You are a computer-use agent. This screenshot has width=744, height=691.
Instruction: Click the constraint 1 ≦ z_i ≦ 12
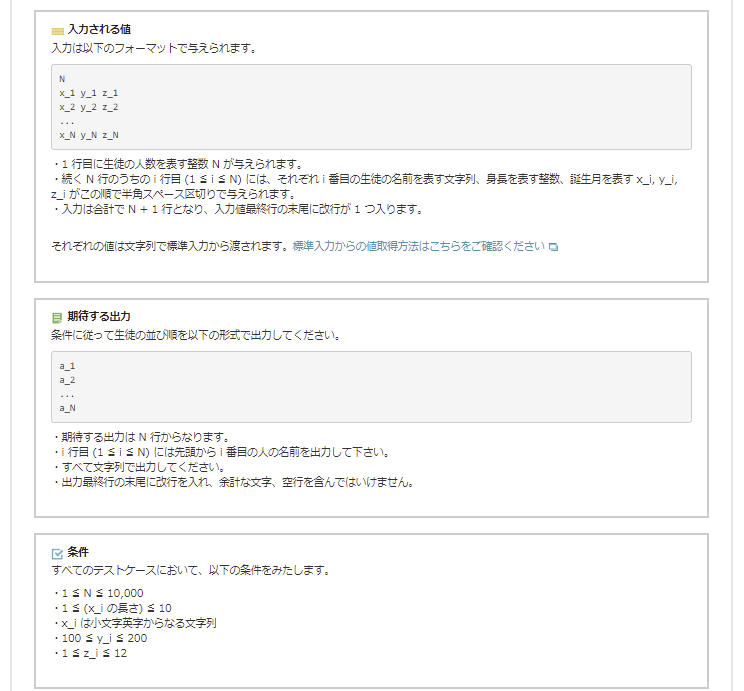pyautogui.click(x=92, y=653)
